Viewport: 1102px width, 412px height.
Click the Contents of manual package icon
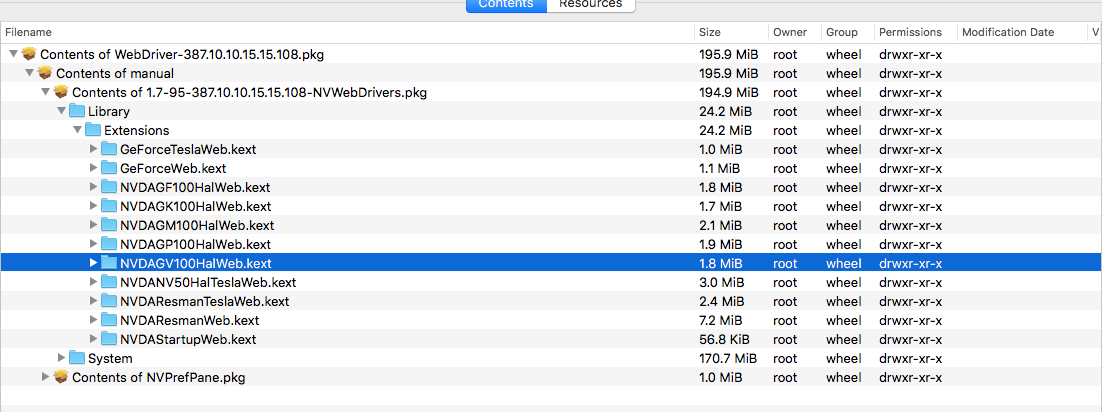click(x=45, y=72)
